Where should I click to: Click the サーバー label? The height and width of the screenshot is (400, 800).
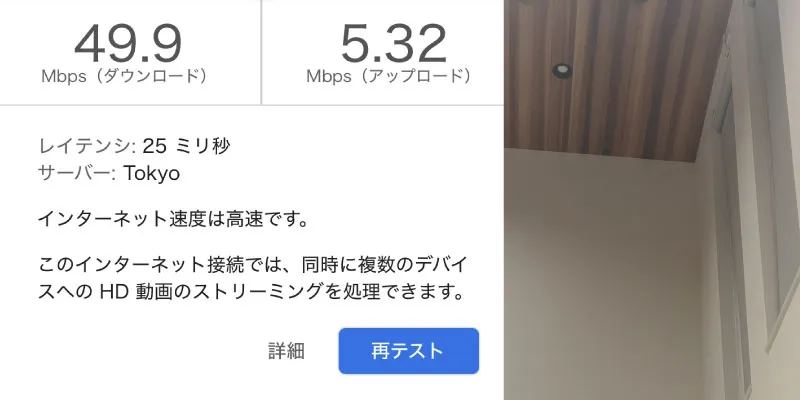coord(78,173)
